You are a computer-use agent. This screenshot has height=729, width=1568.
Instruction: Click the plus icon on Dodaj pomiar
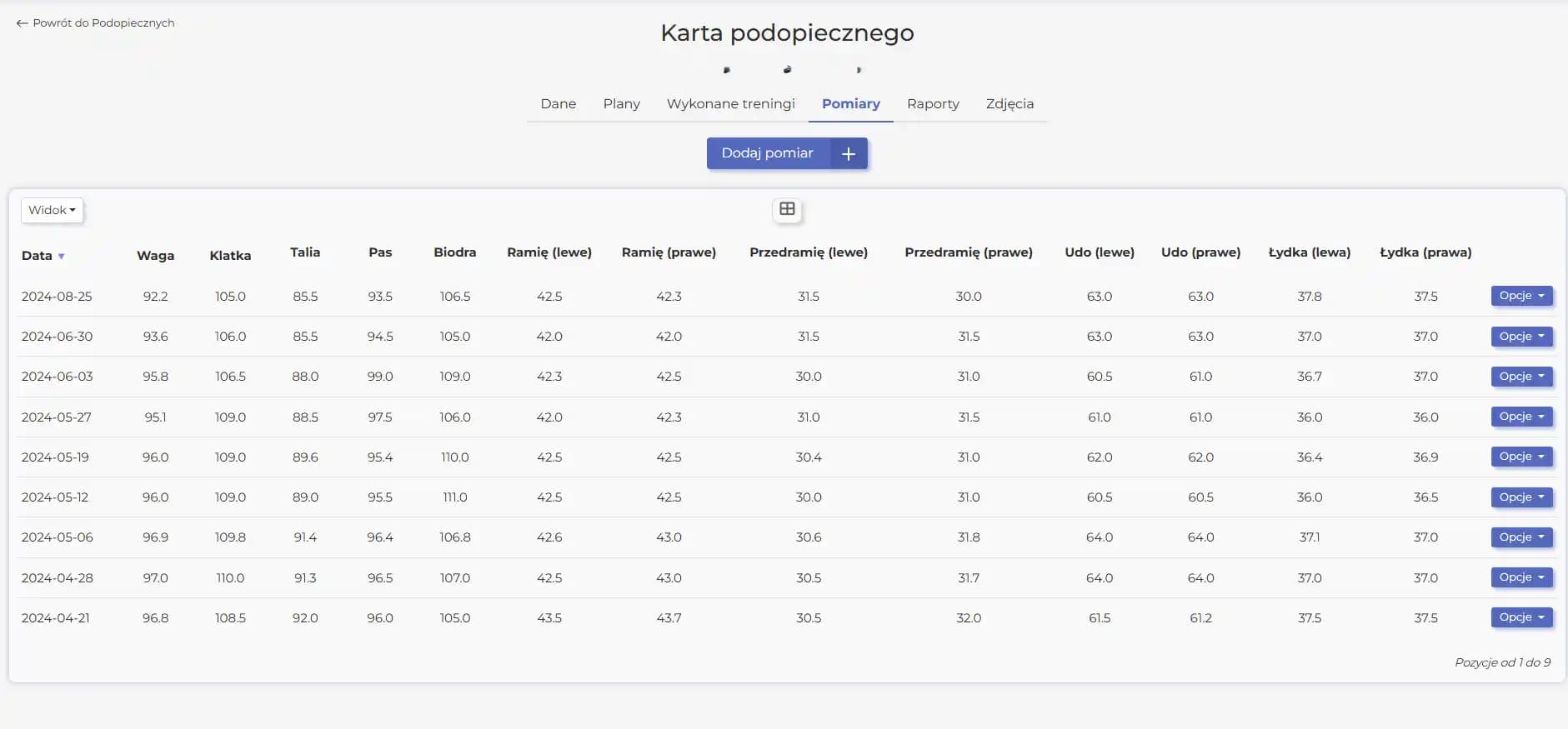849,154
